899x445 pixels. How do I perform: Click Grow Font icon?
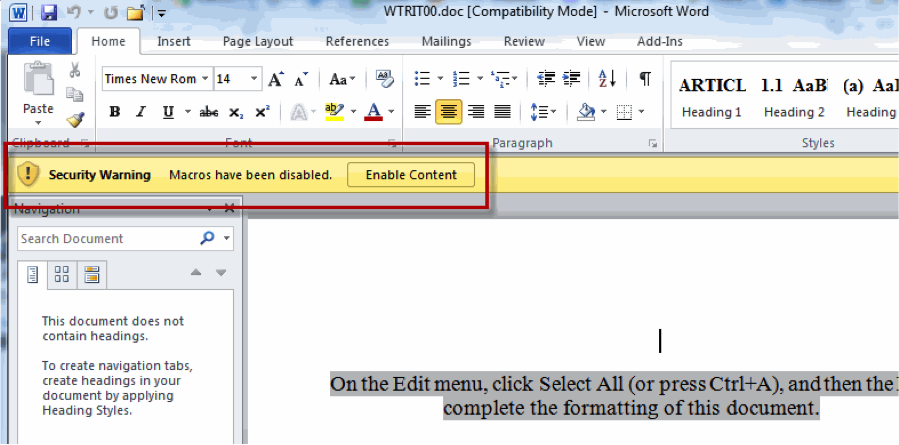coord(276,79)
